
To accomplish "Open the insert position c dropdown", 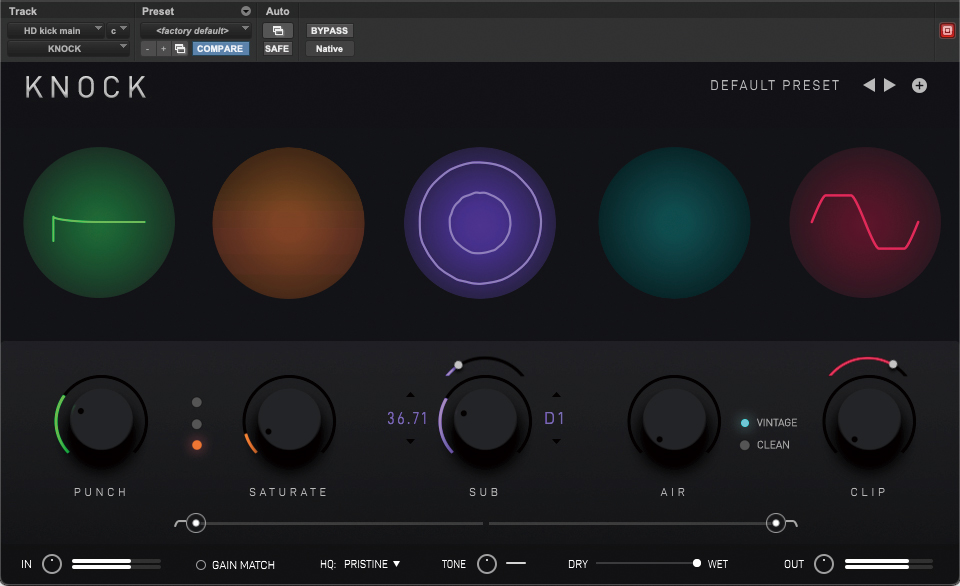I will coord(118,31).
